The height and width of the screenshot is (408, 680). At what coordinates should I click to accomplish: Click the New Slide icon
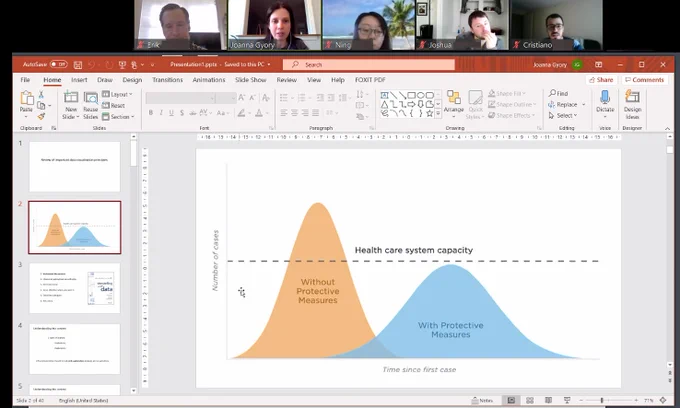pyautogui.click(x=71, y=98)
